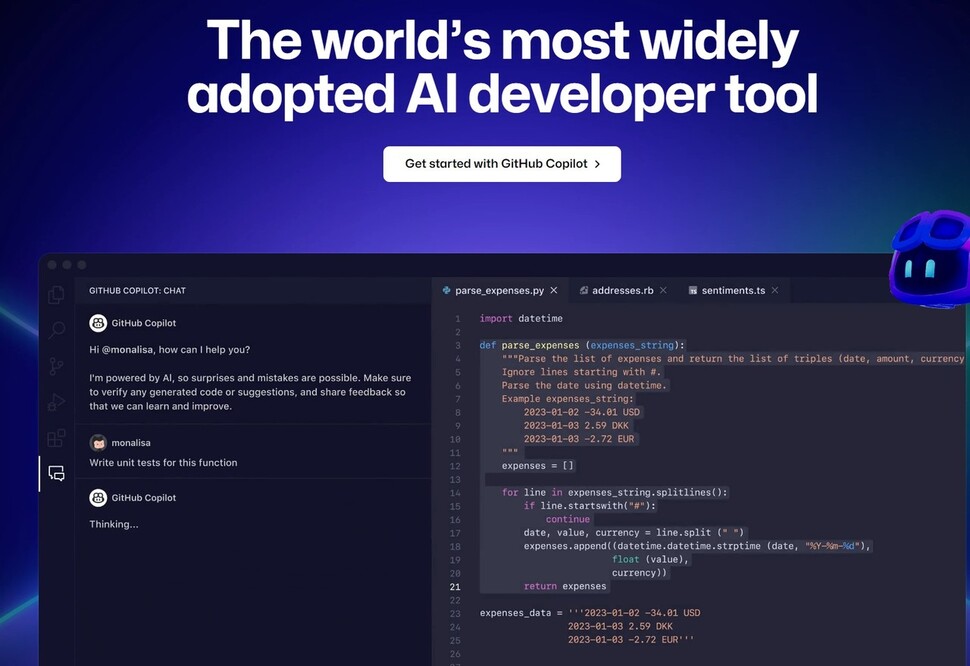970x666 pixels.
Task: Click the monalisa user avatar
Action: [98, 442]
